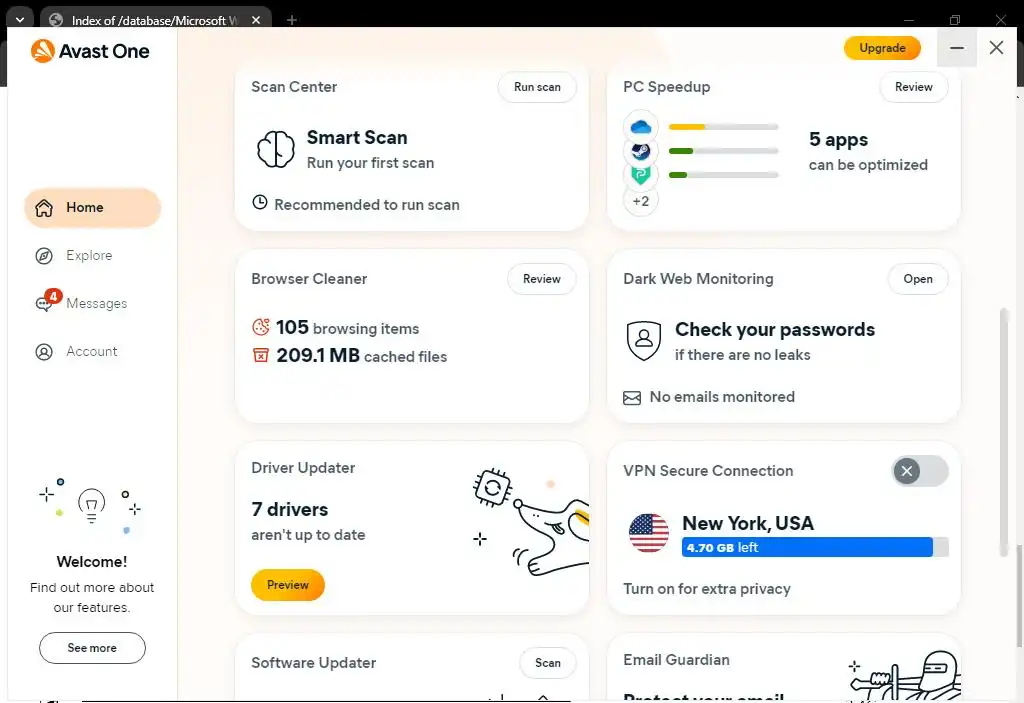Click the clock icon next to Recommended to run scan
This screenshot has width=1024, height=703.
(x=260, y=203)
